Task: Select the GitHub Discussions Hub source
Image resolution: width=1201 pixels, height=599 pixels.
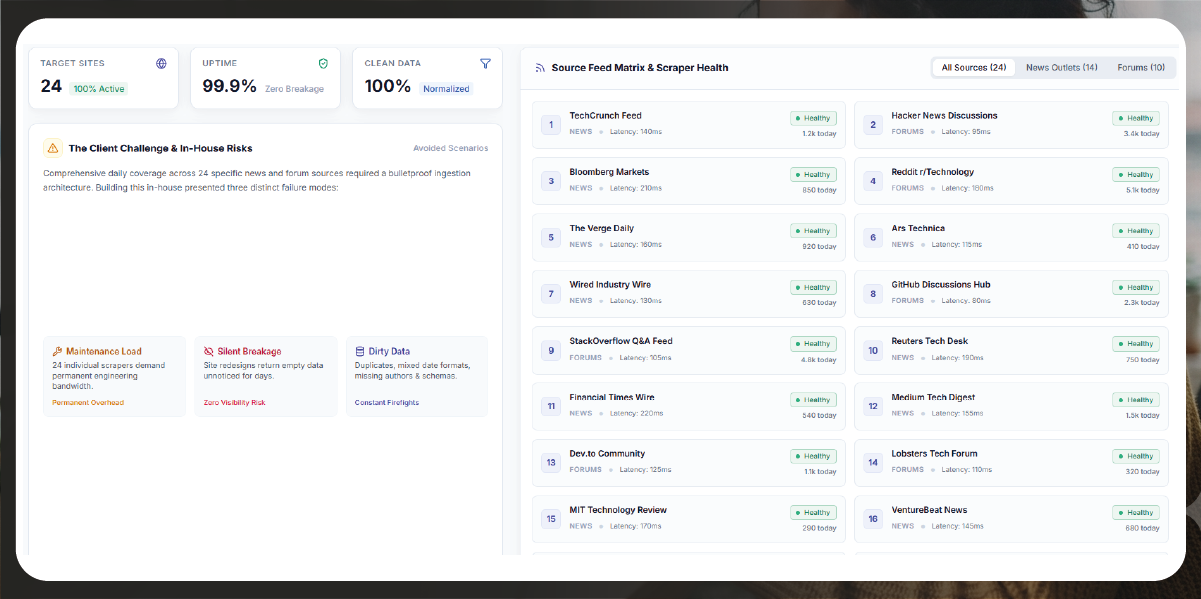Action: [1011, 294]
